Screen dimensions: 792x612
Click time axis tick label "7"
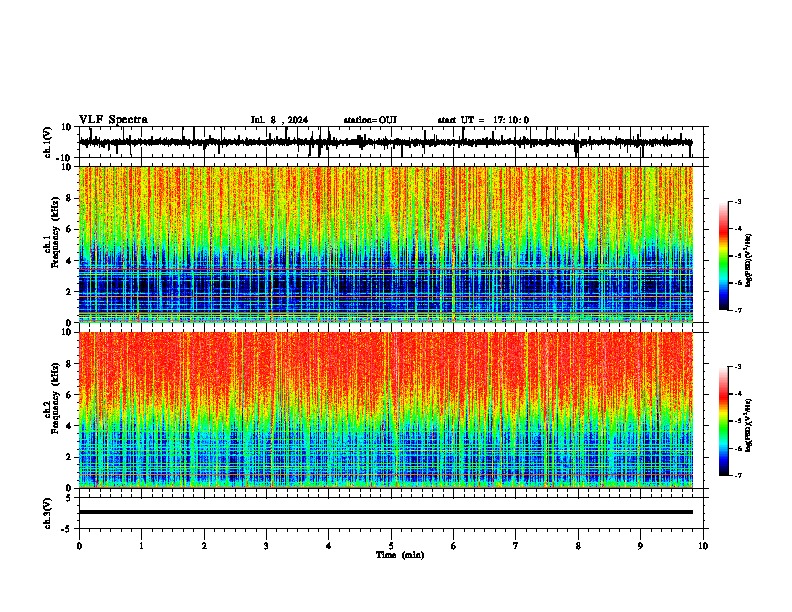point(516,546)
